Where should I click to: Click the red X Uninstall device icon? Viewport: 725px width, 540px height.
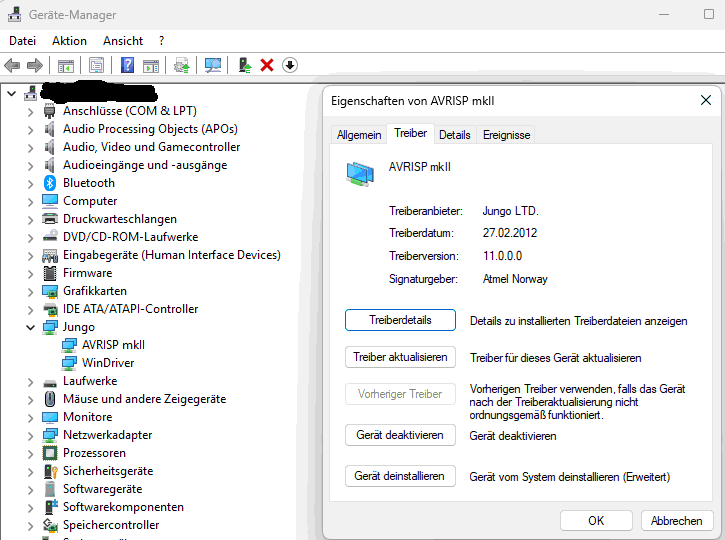click(x=267, y=65)
